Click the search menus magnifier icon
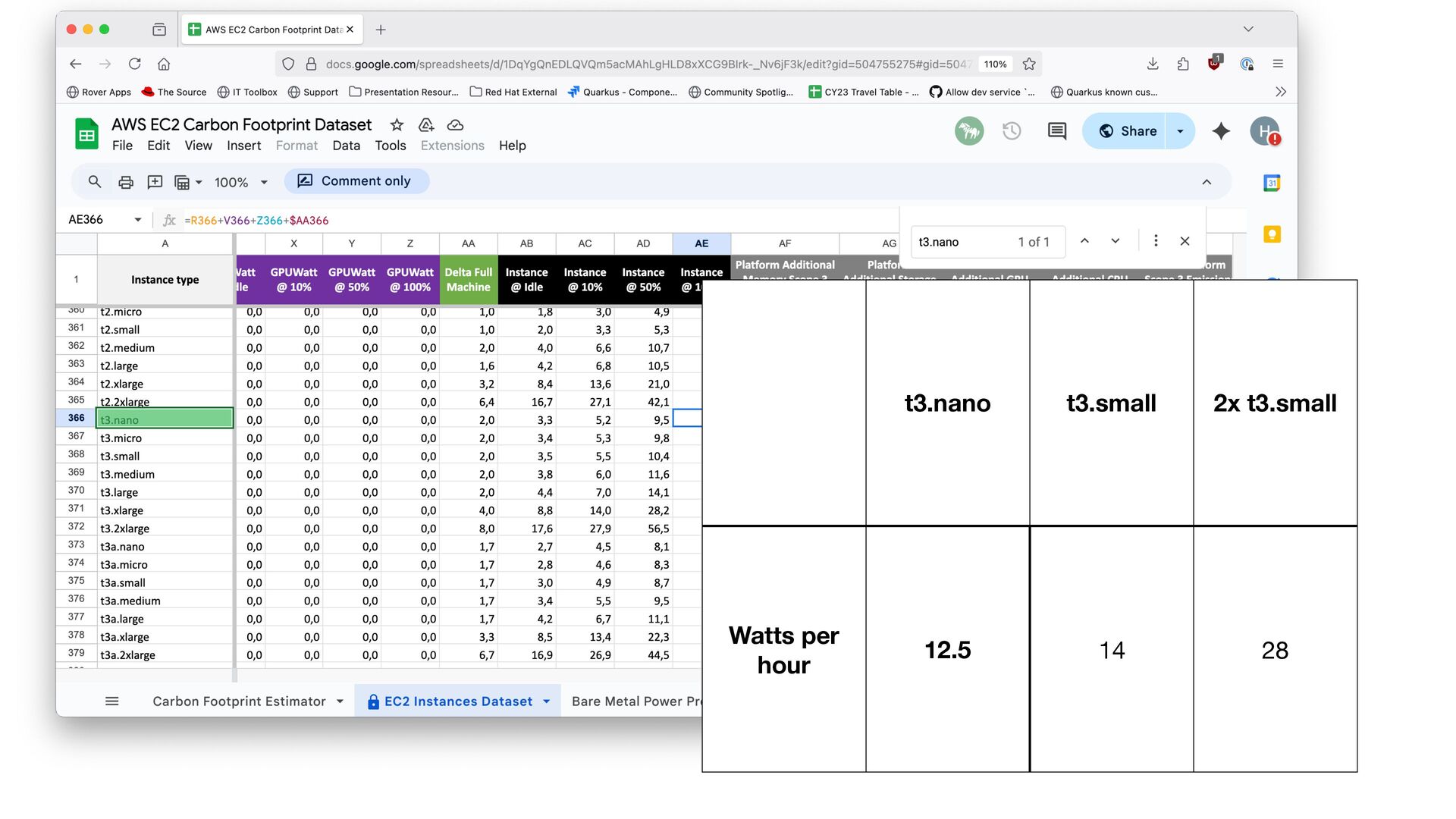 95,182
